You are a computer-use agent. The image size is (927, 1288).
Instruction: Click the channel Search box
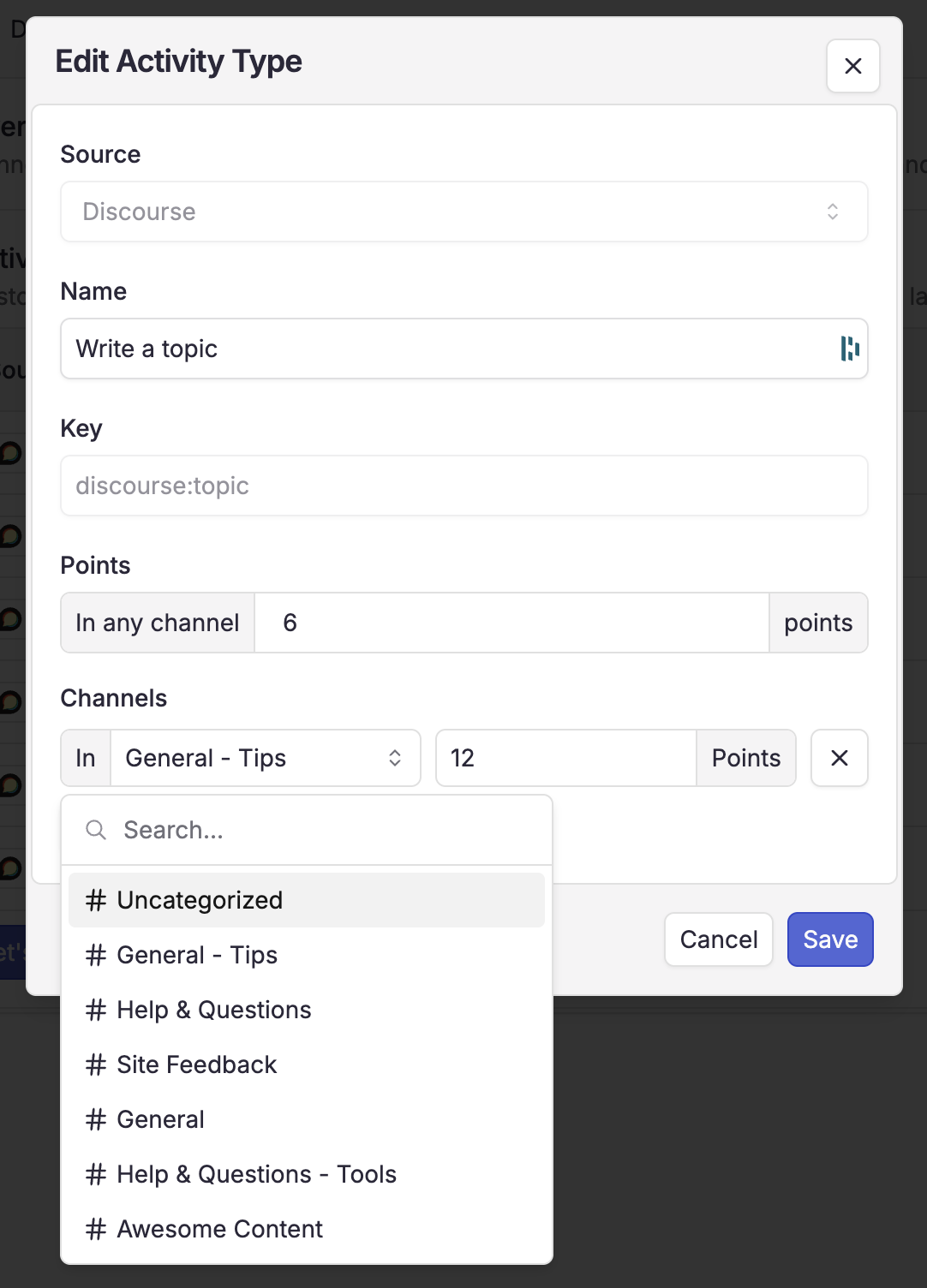click(x=307, y=830)
